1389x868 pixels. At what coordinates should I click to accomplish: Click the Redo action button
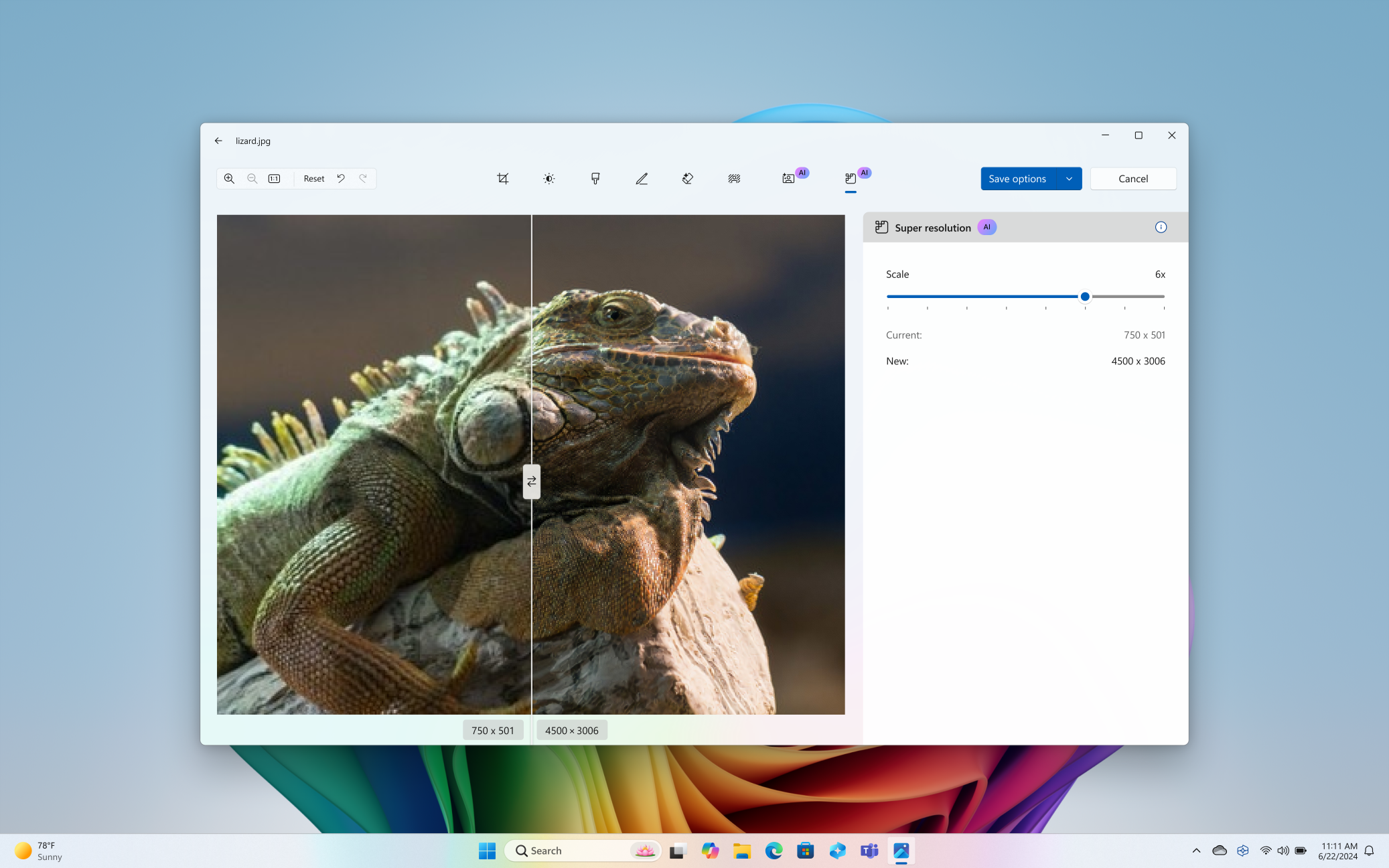click(x=362, y=178)
